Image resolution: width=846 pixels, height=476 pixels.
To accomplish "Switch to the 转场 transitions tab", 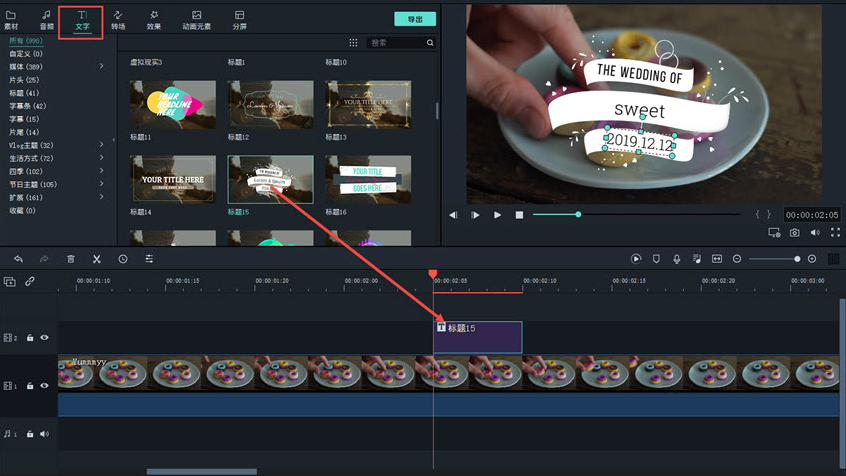I will [118, 20].
